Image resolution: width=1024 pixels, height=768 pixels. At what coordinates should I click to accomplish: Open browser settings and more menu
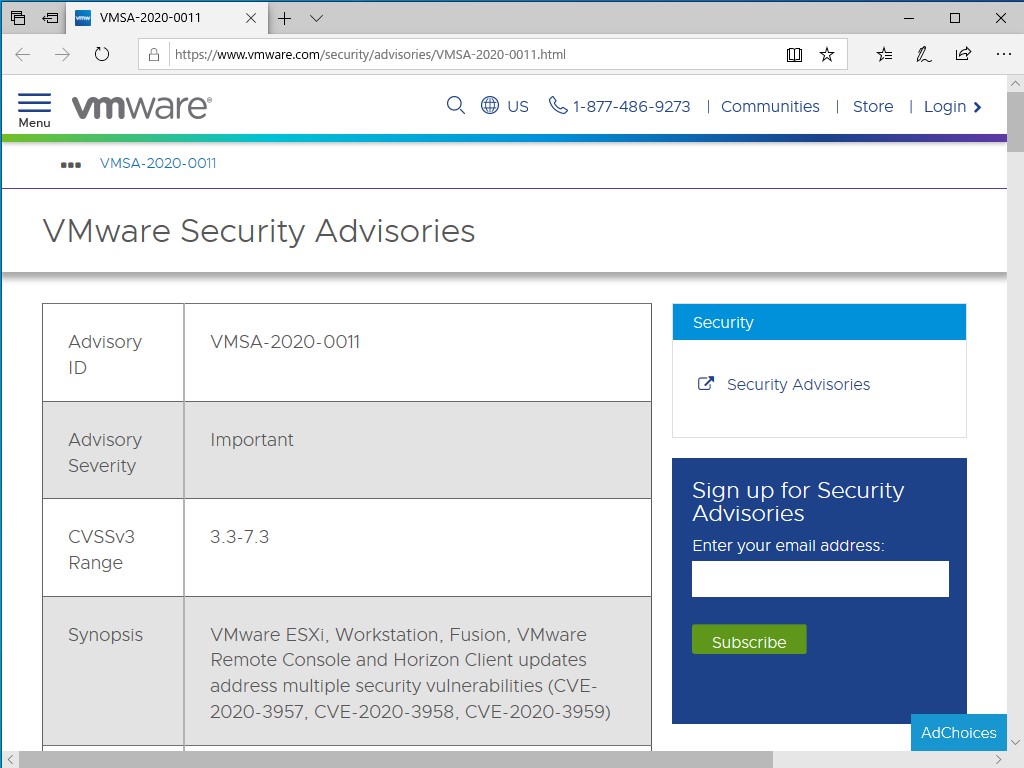click(x=1003, y=55)
